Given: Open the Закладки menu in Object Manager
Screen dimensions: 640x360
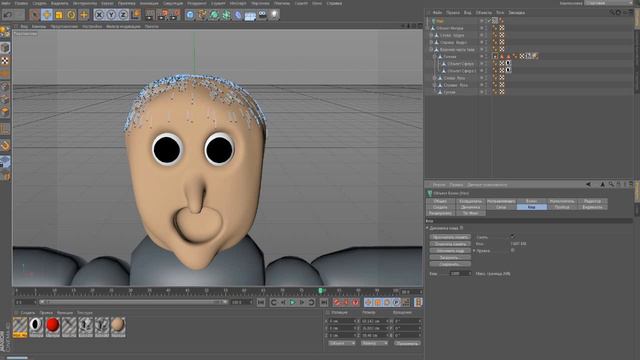Looking at the screenshot, I should (x=517, y=13).
